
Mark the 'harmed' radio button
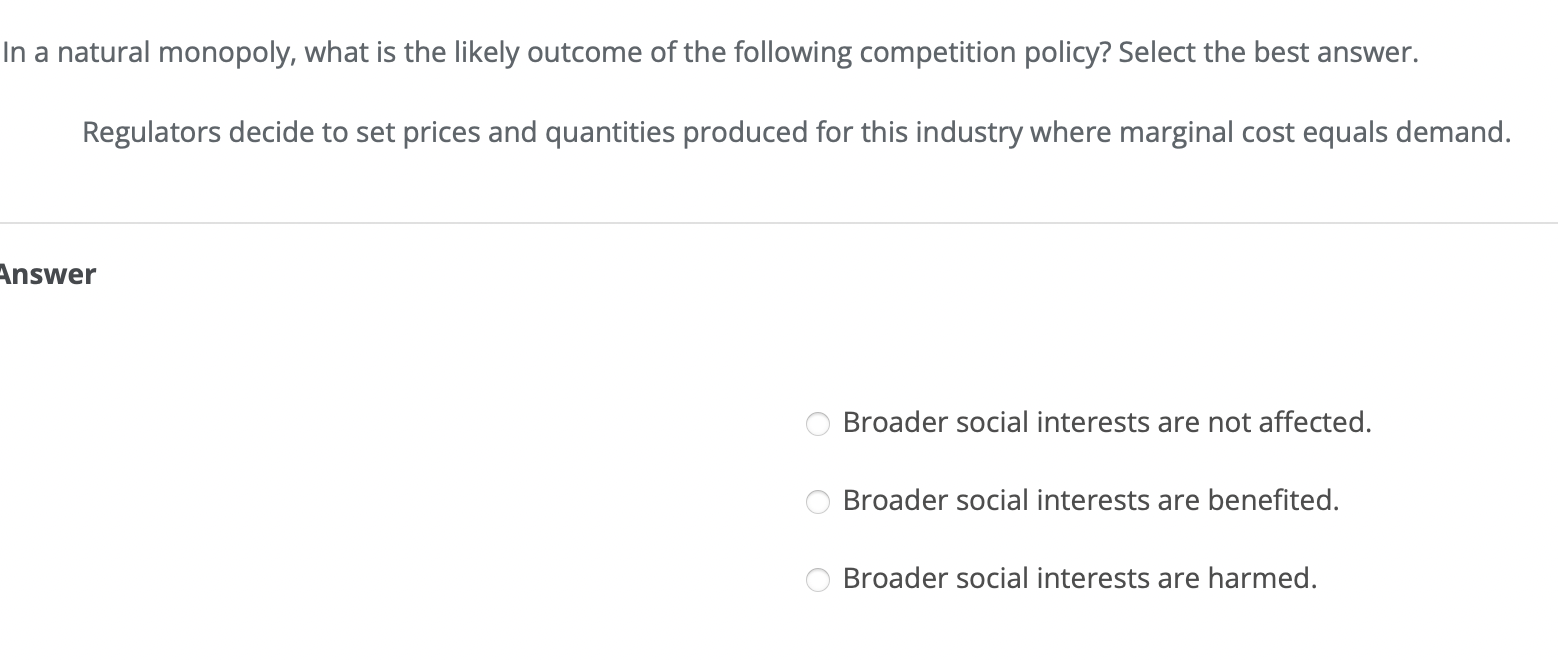coord(818,580)
